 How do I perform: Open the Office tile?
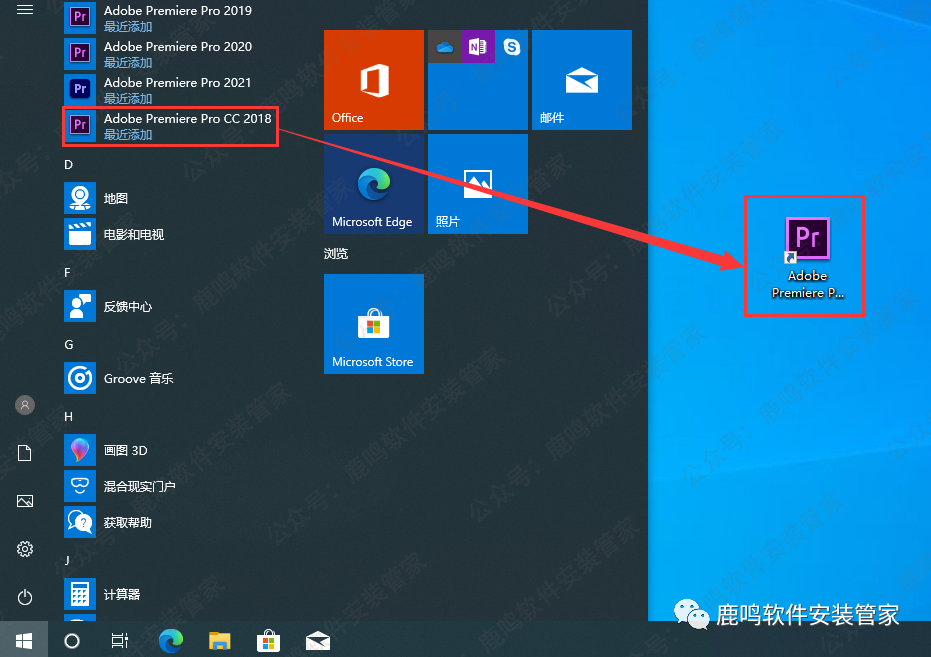coord(374,80)
